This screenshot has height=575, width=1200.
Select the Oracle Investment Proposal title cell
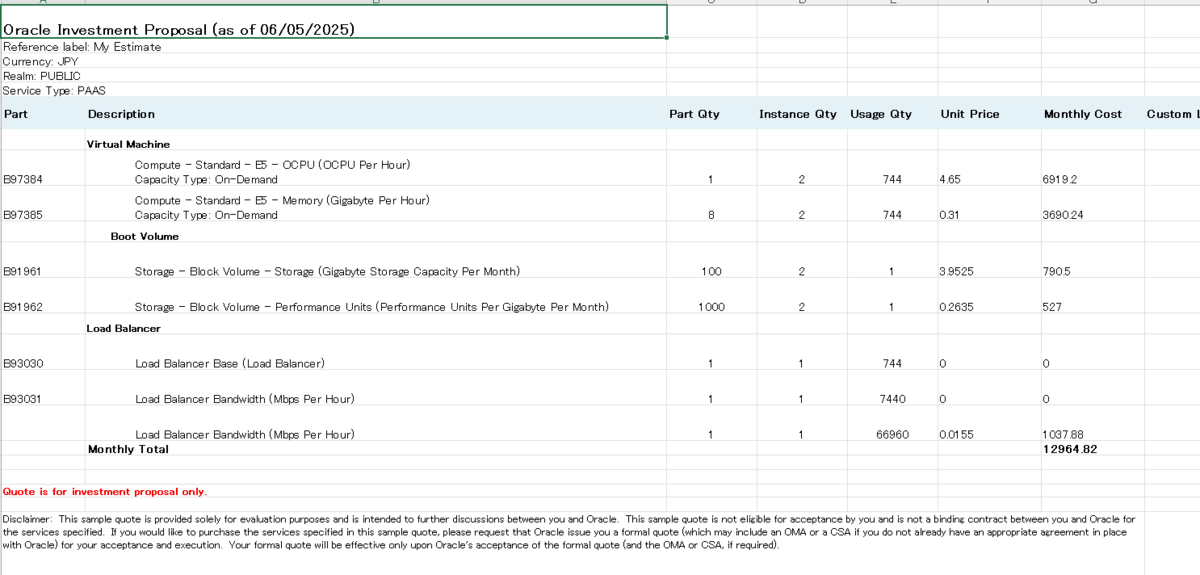(x=334, y=22)
